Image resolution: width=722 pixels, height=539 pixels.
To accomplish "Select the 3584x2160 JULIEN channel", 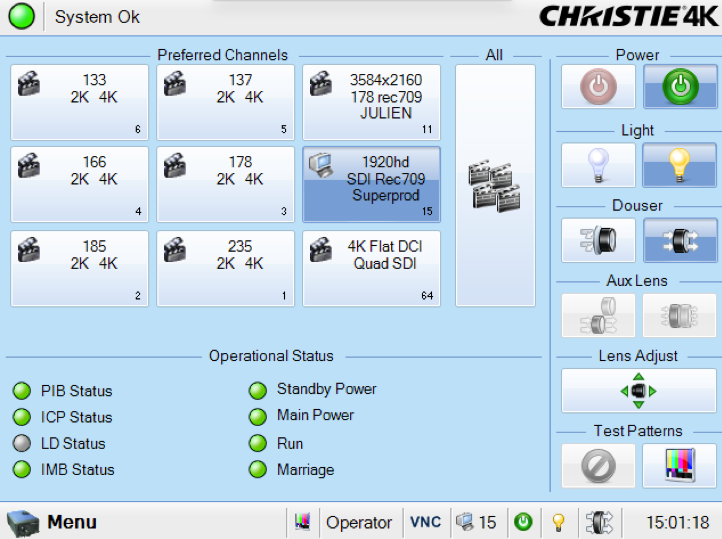I will (x=371, y=102).
